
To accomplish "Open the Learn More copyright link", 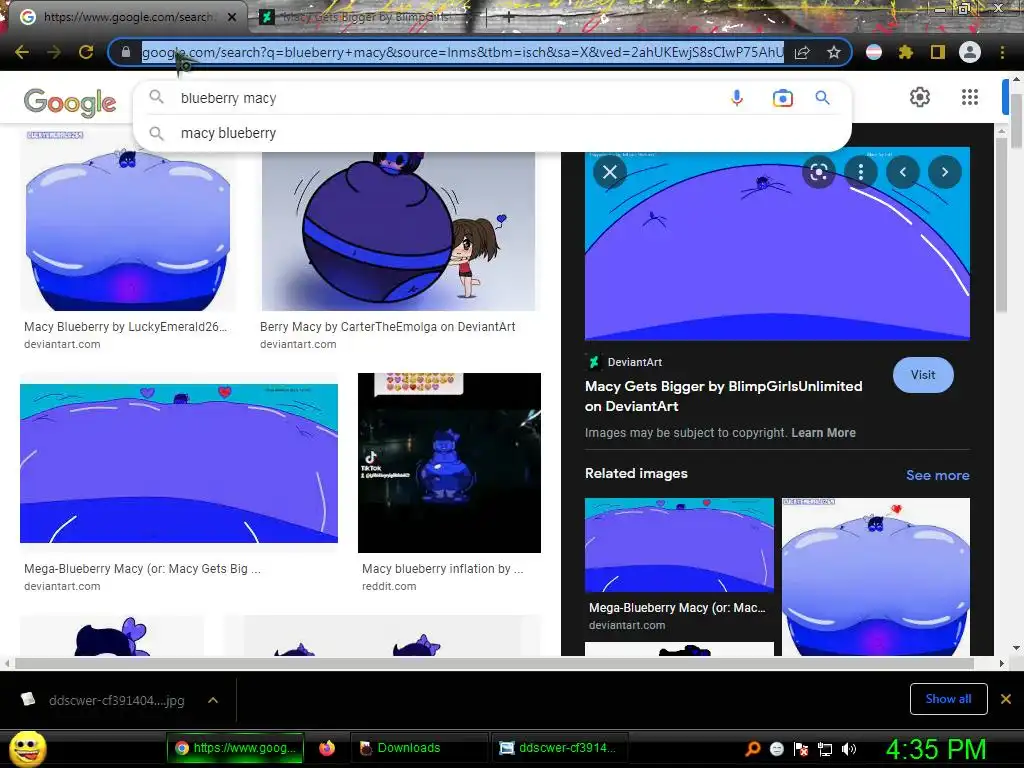I will click(823, 433).
